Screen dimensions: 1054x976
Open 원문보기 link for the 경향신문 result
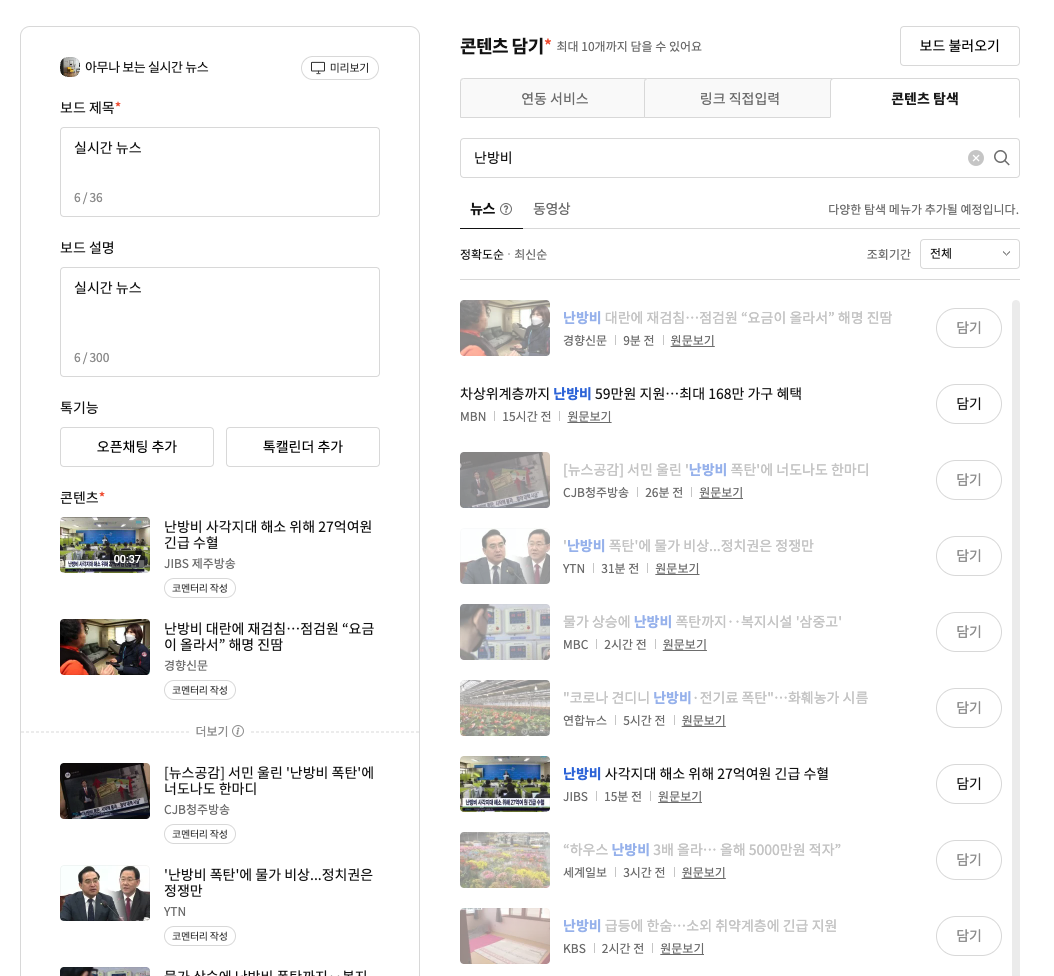point(692,341)
